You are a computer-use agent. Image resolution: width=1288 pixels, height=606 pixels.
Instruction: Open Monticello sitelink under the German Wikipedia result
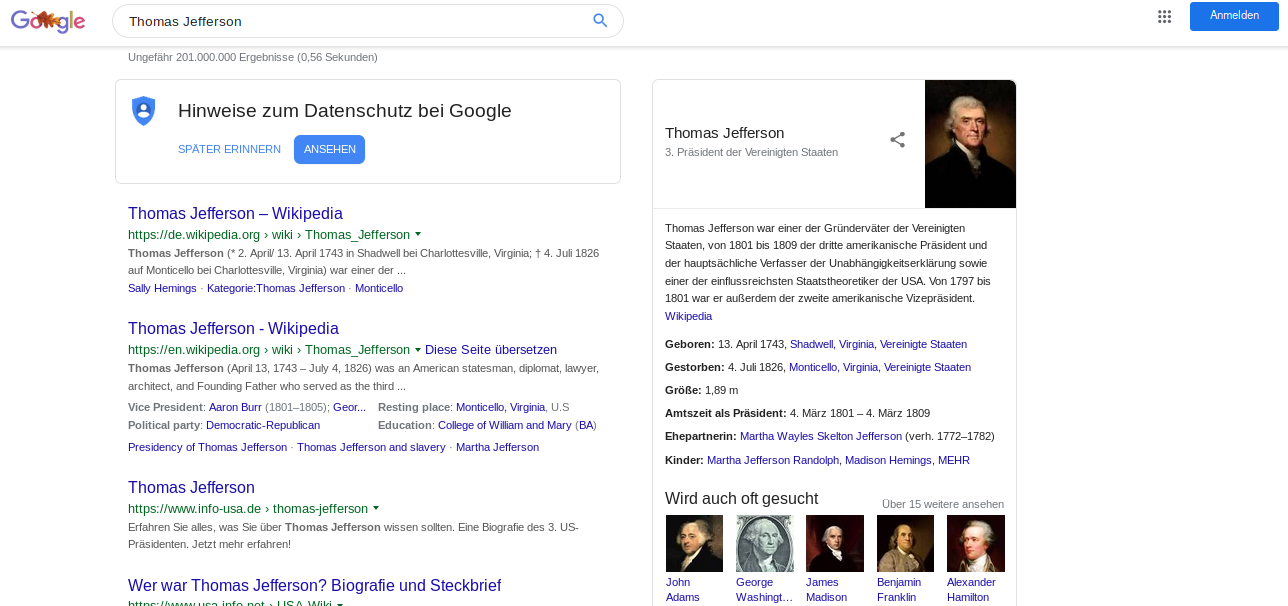tap(379, 288)
